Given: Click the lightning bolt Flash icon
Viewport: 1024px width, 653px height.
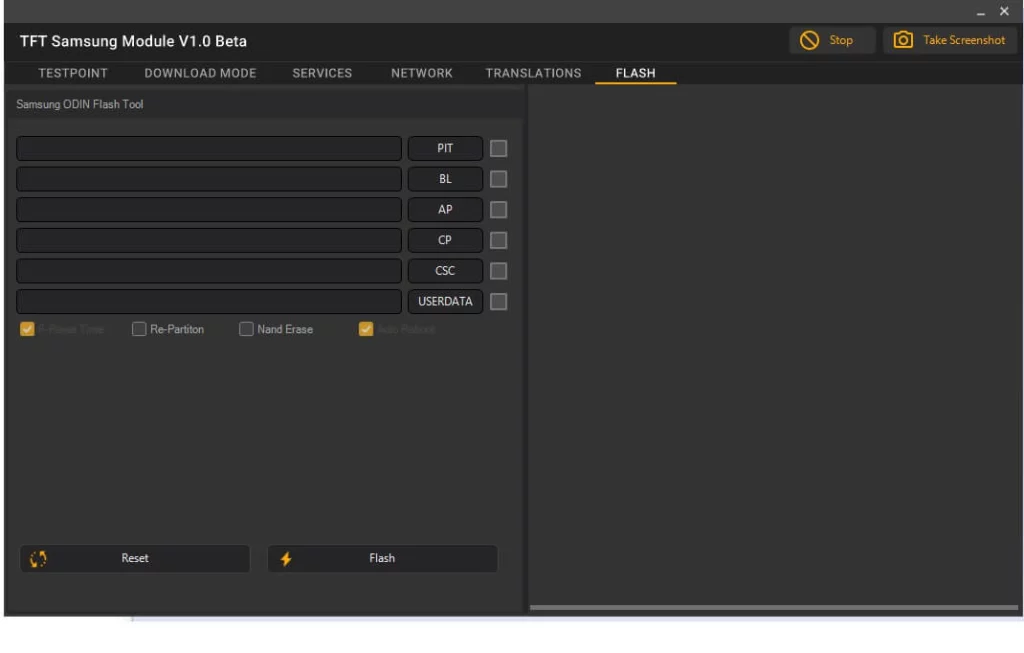Looking at the screenshot, I should [286, 559].
